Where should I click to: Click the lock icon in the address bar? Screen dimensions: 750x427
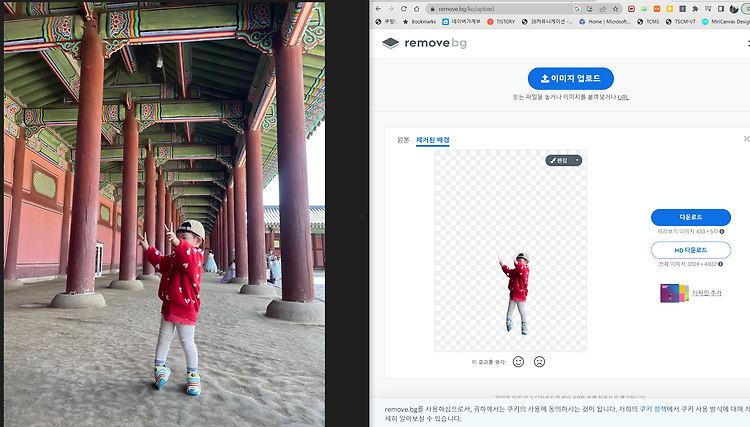[432, 9]
